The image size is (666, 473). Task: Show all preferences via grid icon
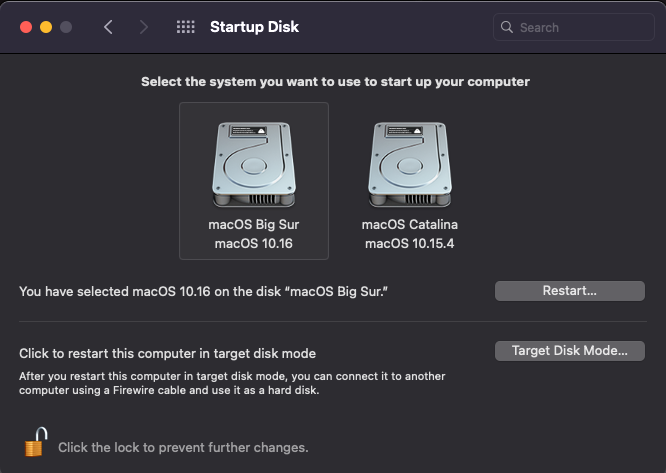coord(185,27)
